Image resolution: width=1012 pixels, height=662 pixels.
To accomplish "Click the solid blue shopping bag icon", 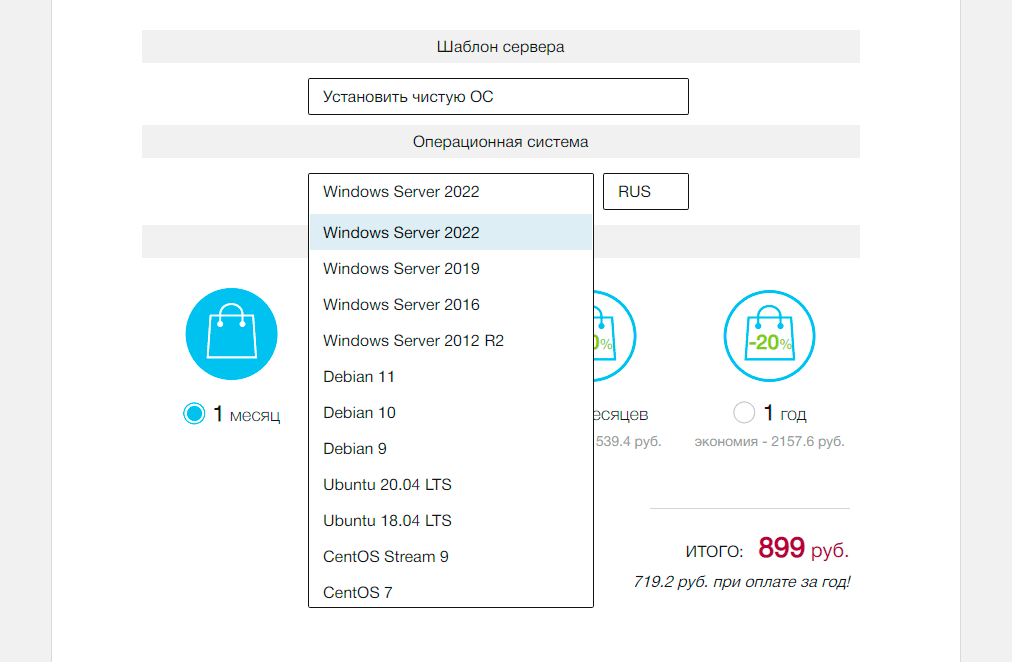I will pos(232,334).
